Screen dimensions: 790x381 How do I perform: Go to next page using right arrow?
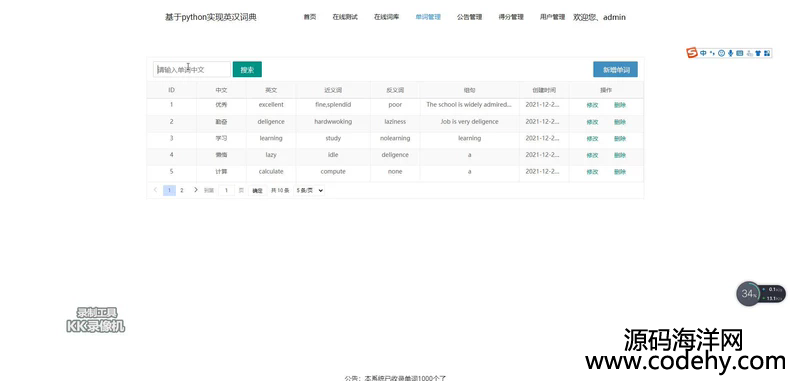(x=195, y=190)
